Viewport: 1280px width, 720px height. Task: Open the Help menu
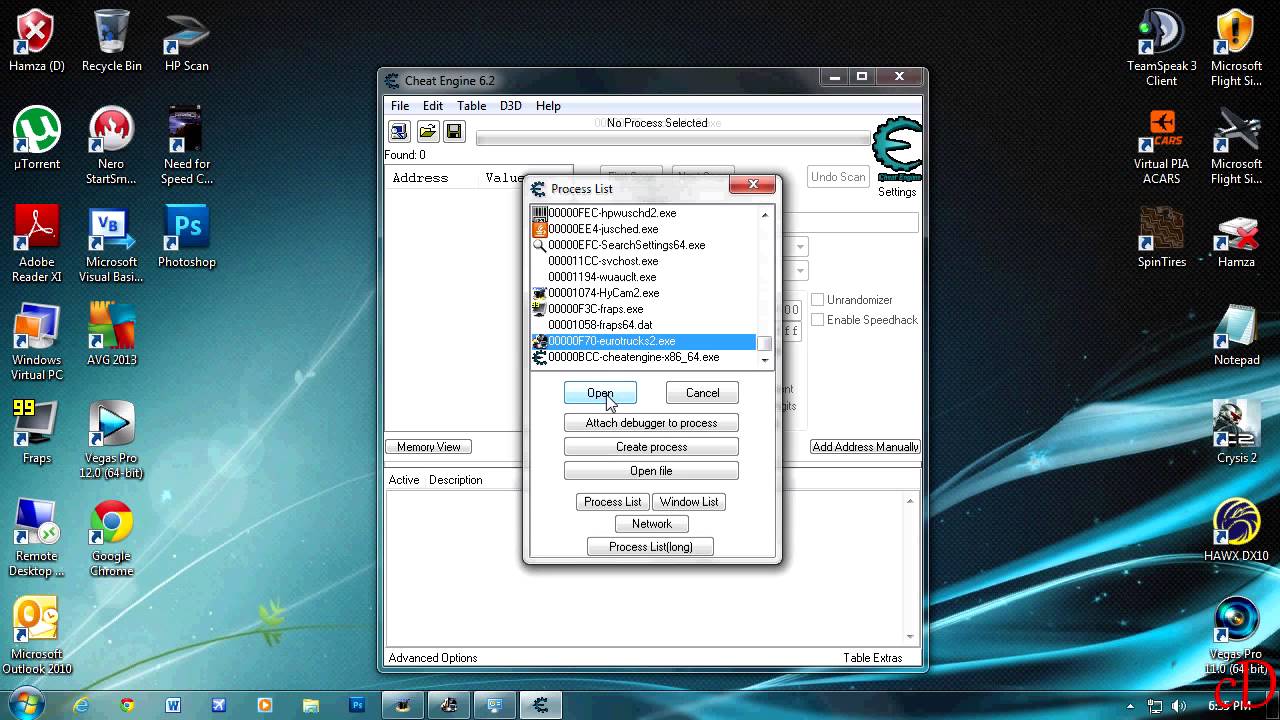coord(548,106)
